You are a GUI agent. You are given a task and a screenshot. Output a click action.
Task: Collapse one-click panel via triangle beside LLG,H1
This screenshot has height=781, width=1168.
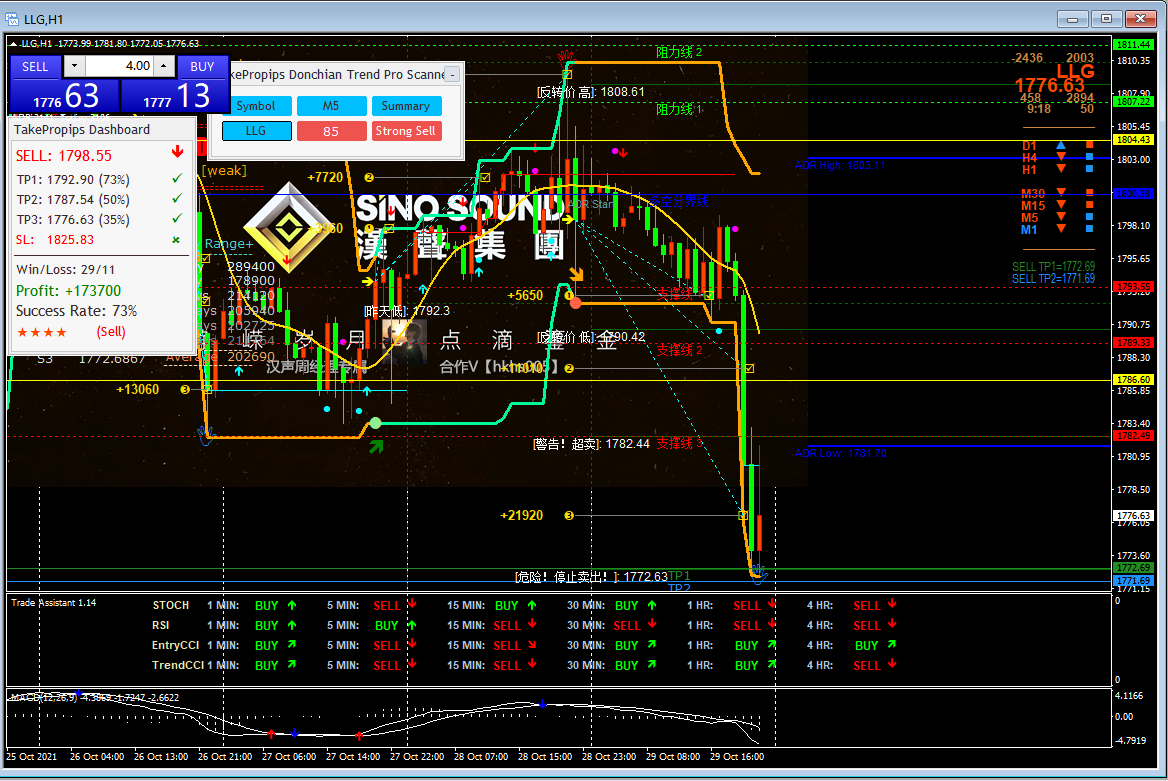click(13, 44)
